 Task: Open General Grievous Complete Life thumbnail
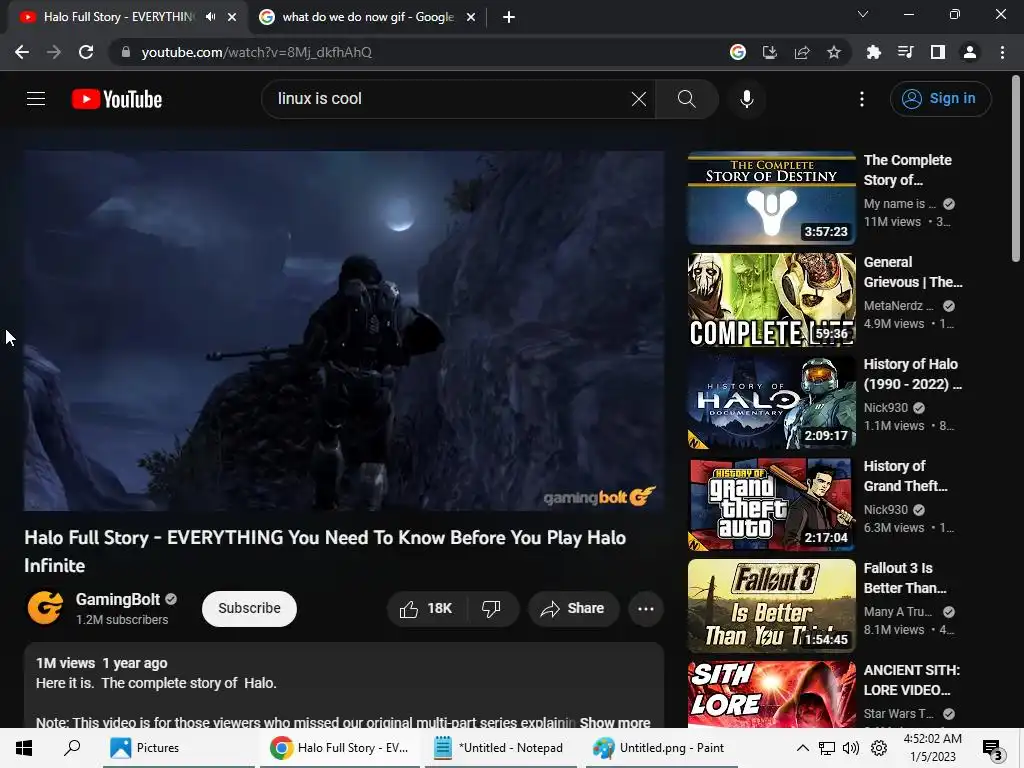(771, 300)
